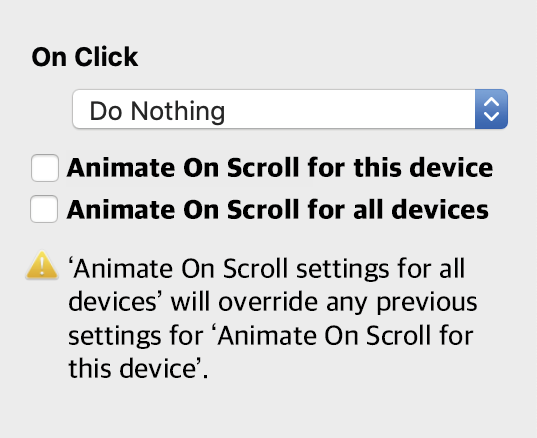The height and width of the screenshot is (438, 537).
Task: Click the override warning message text
Action: click(273, 318)
